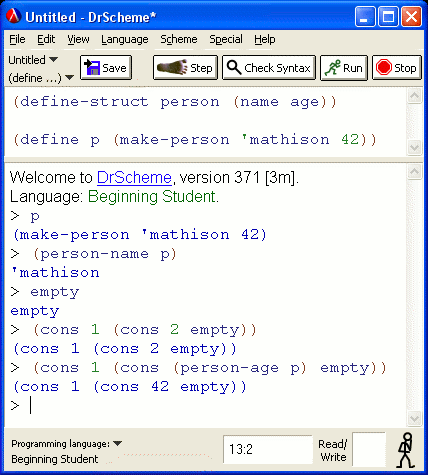Minimize the DrScheme window
The width and height of the screenshot is (428, 475).
(365, 16)
